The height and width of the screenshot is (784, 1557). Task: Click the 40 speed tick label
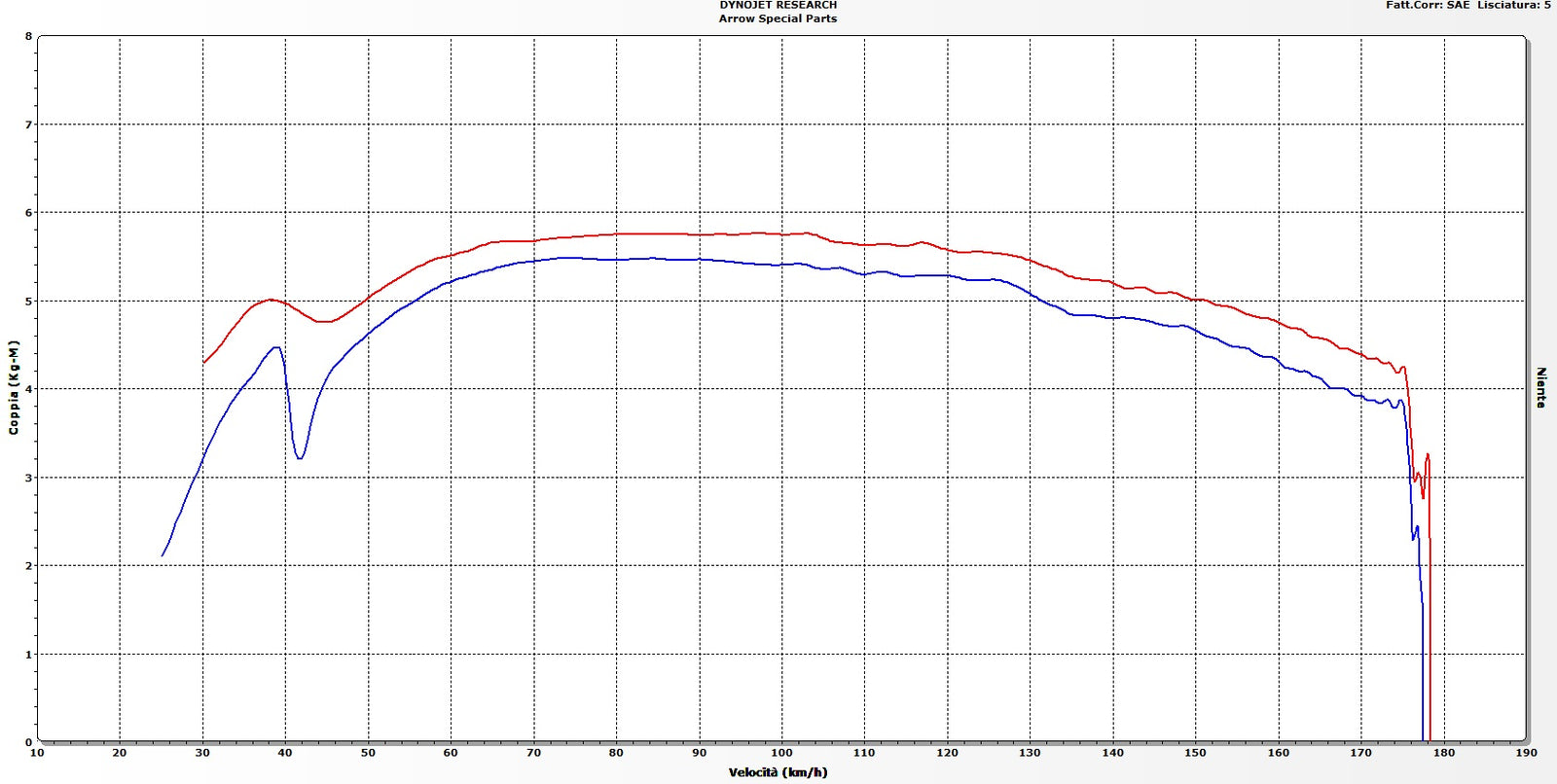285,753
